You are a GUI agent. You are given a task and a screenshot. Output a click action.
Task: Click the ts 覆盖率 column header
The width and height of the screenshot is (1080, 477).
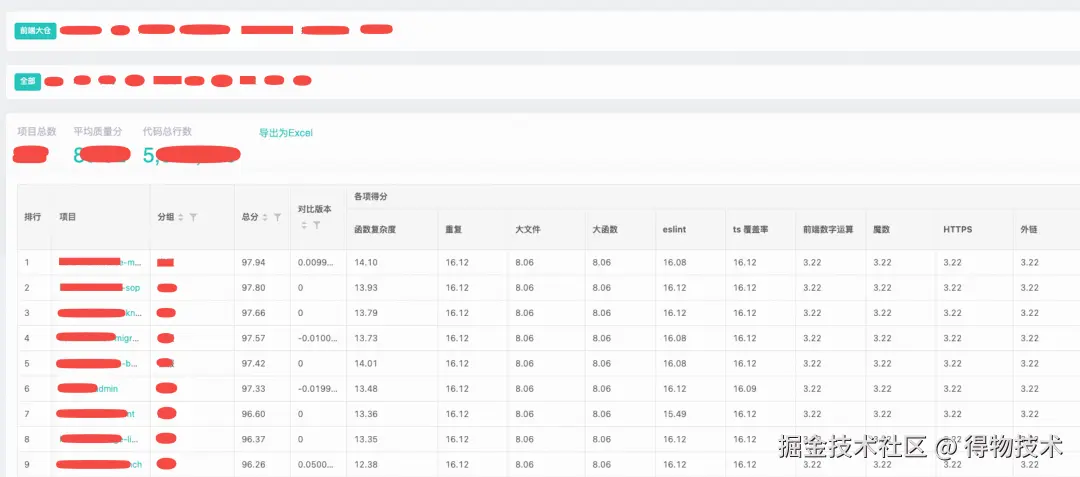click(751, 230)
